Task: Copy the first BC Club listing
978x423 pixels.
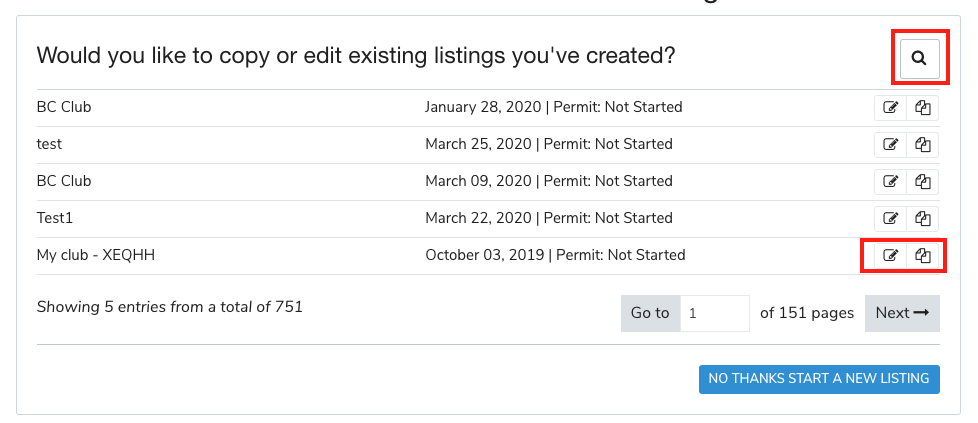Action: tap(923, 108)
